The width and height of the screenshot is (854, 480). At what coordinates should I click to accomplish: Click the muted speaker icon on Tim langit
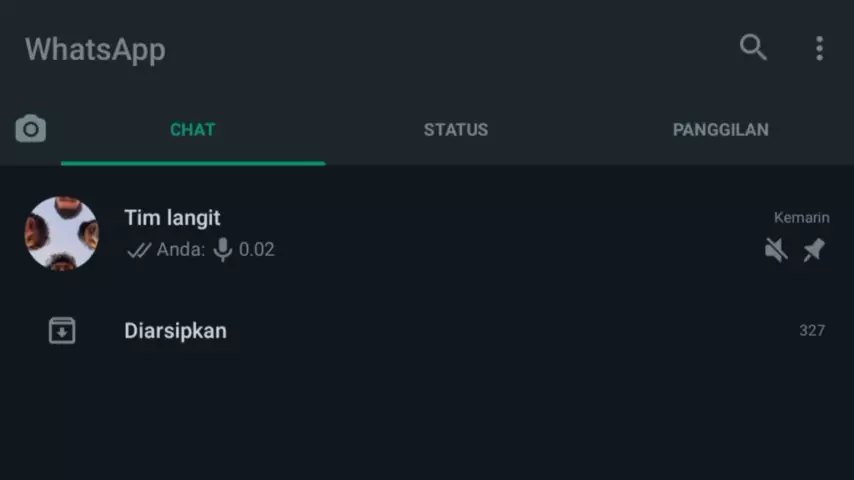coord(776,250)
